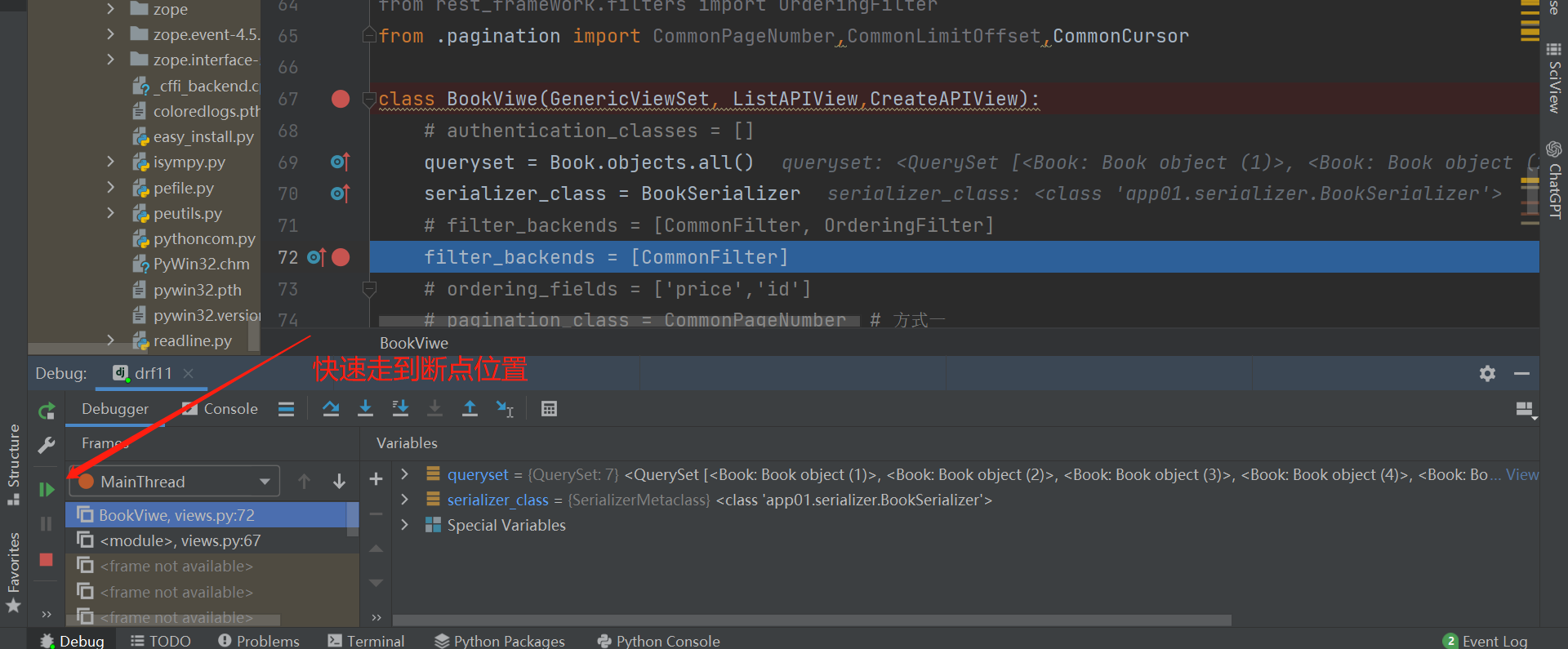Click the Step Into My Code icon
Image resolution: width=1568 pixels, height=649 pixels.
[400, 409]
